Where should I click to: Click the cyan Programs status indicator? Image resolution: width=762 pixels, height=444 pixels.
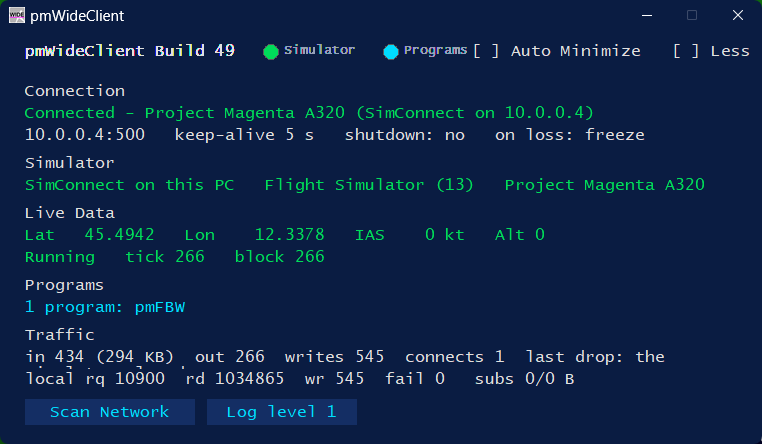[391, 51]
